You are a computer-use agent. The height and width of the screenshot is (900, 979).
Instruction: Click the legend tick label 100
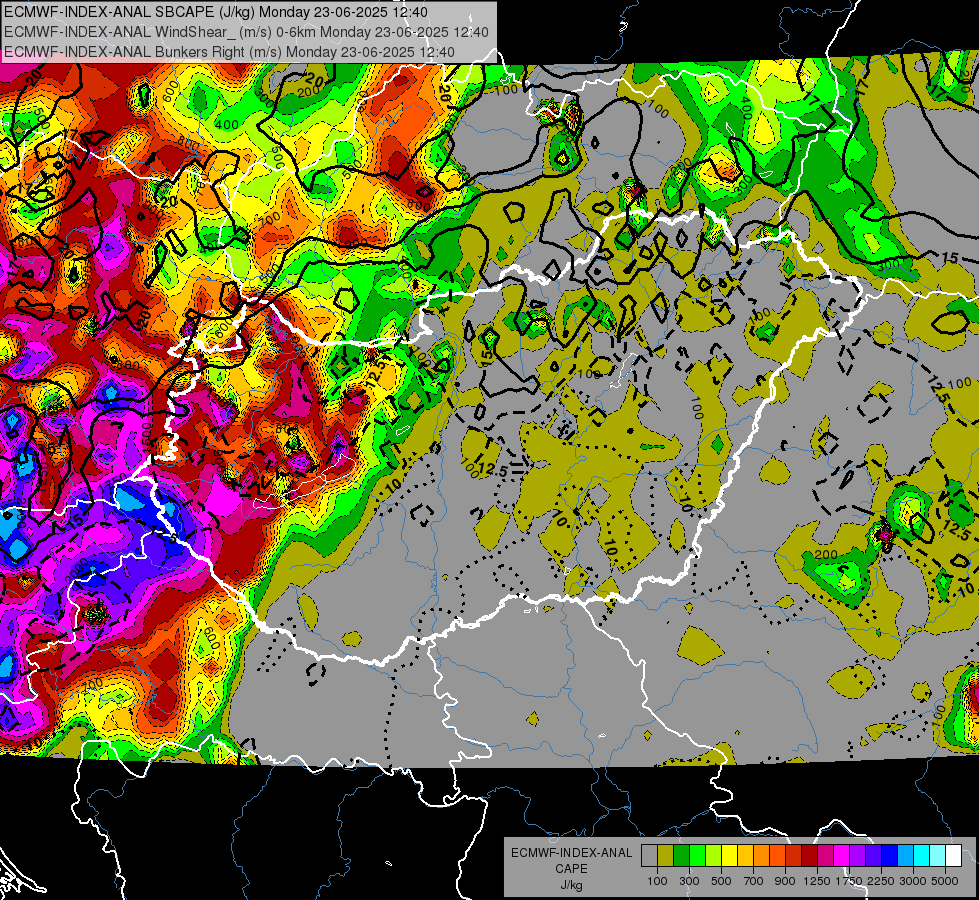click(657, 881)
